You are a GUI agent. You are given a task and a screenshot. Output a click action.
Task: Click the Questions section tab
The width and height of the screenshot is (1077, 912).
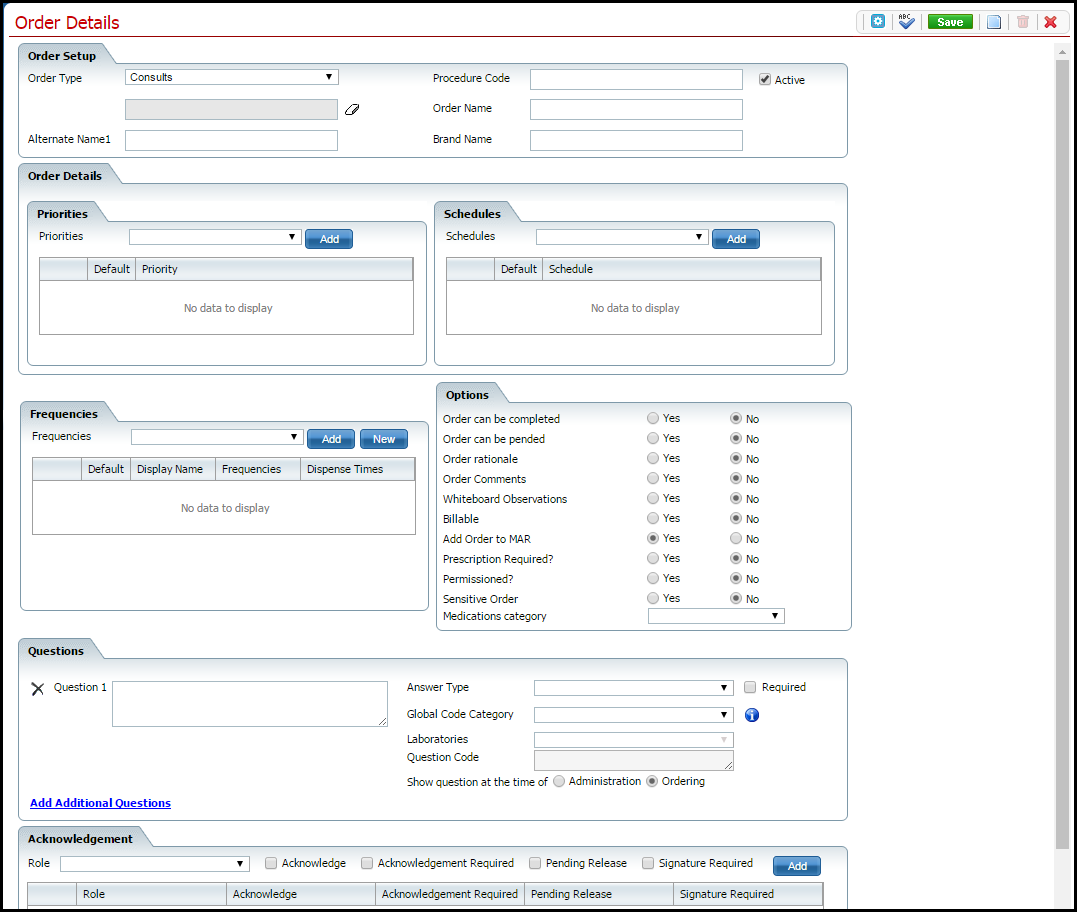click(56, 651)
